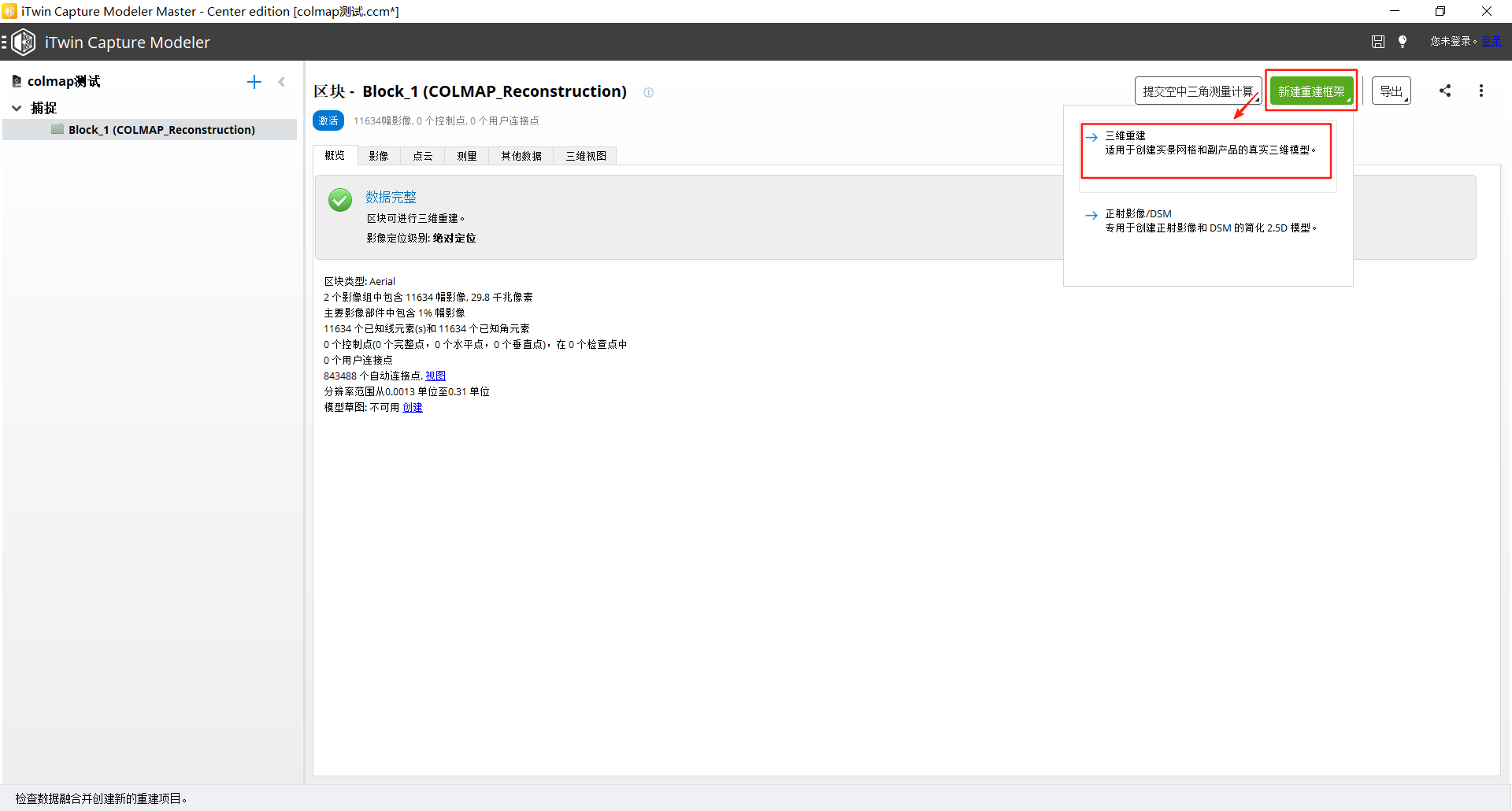Image resolution: width=1512 pixels, height=811 pixels.
Task: Toggle the blue 激活 badge
Action: point(328,120)
